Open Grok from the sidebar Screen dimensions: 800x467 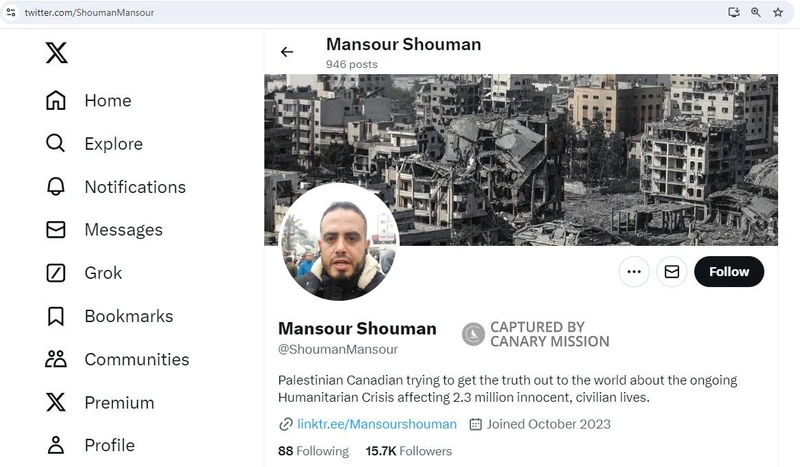pos(56,273)
